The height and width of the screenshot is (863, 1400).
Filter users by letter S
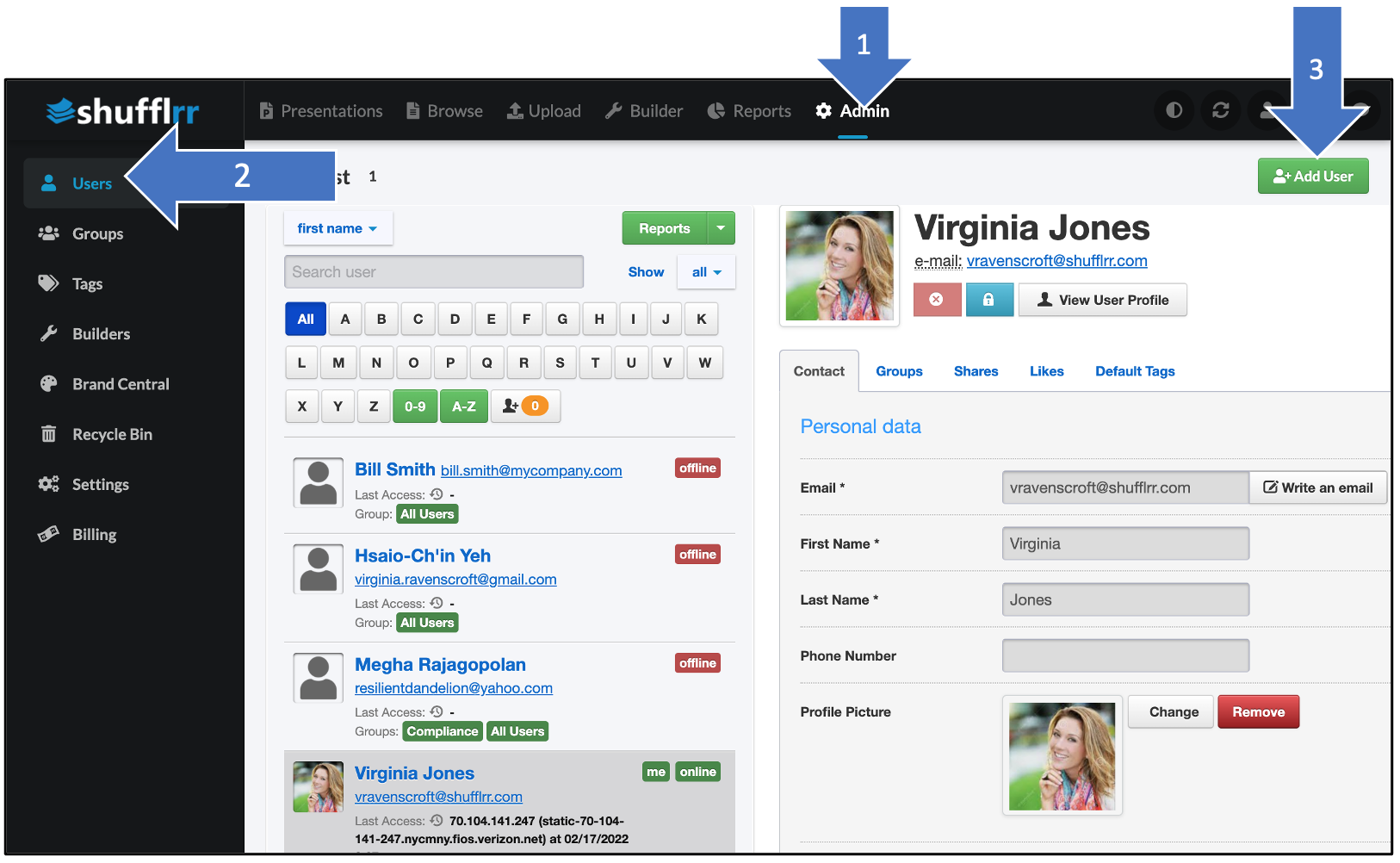(x=560, y=363)
